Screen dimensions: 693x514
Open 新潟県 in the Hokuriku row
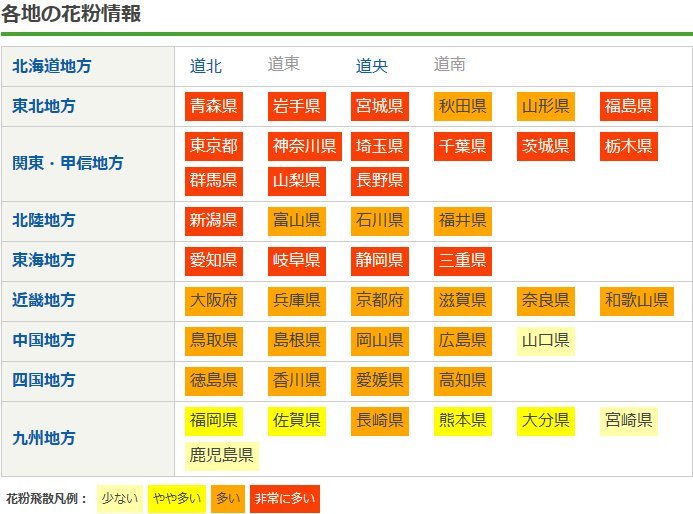click(x=214, y=220)
